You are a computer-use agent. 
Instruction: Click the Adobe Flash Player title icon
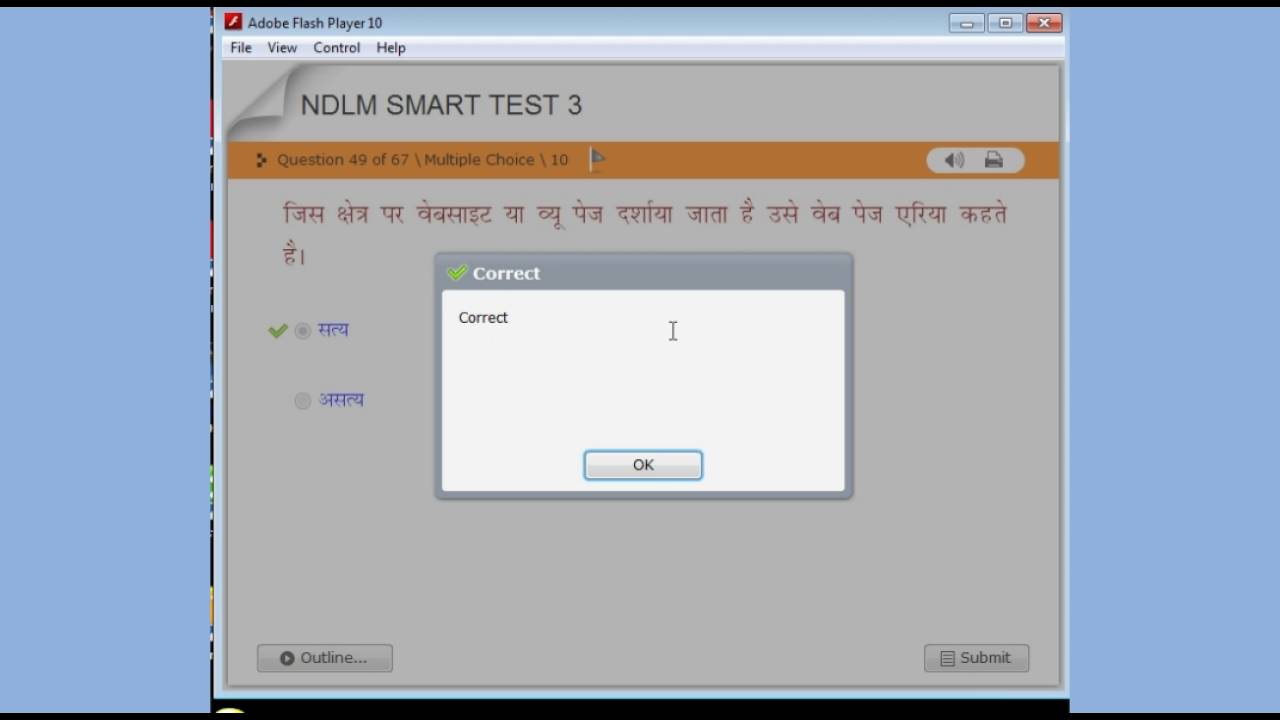tap(233, 22)
